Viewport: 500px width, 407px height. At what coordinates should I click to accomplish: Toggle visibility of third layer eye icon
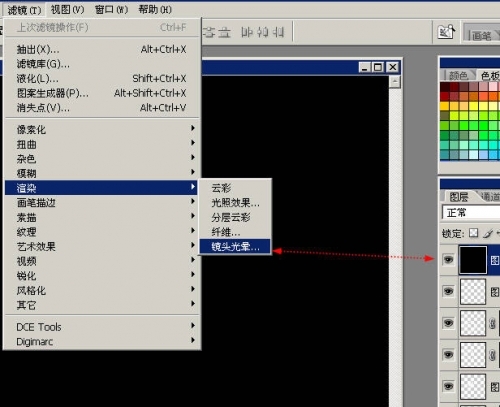448,323
